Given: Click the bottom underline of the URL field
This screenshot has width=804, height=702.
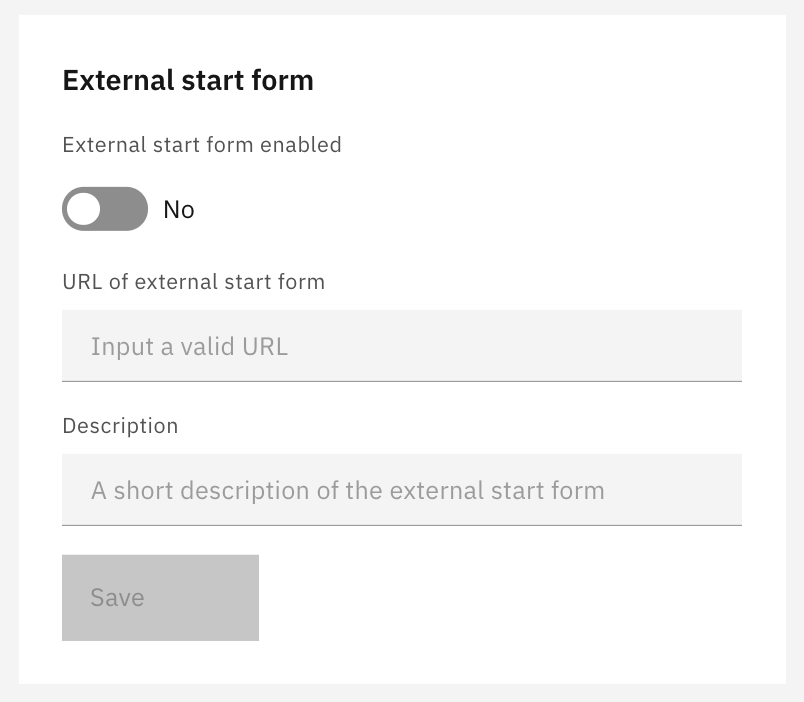Looking at the screenshot, I should coord(400,381).
